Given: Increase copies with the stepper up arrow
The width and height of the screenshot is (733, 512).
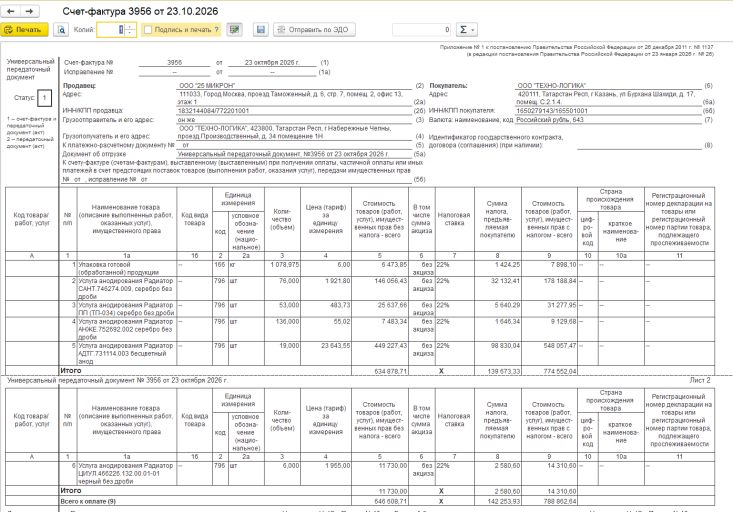Looking at the screenshot, I should coord(130,26).
